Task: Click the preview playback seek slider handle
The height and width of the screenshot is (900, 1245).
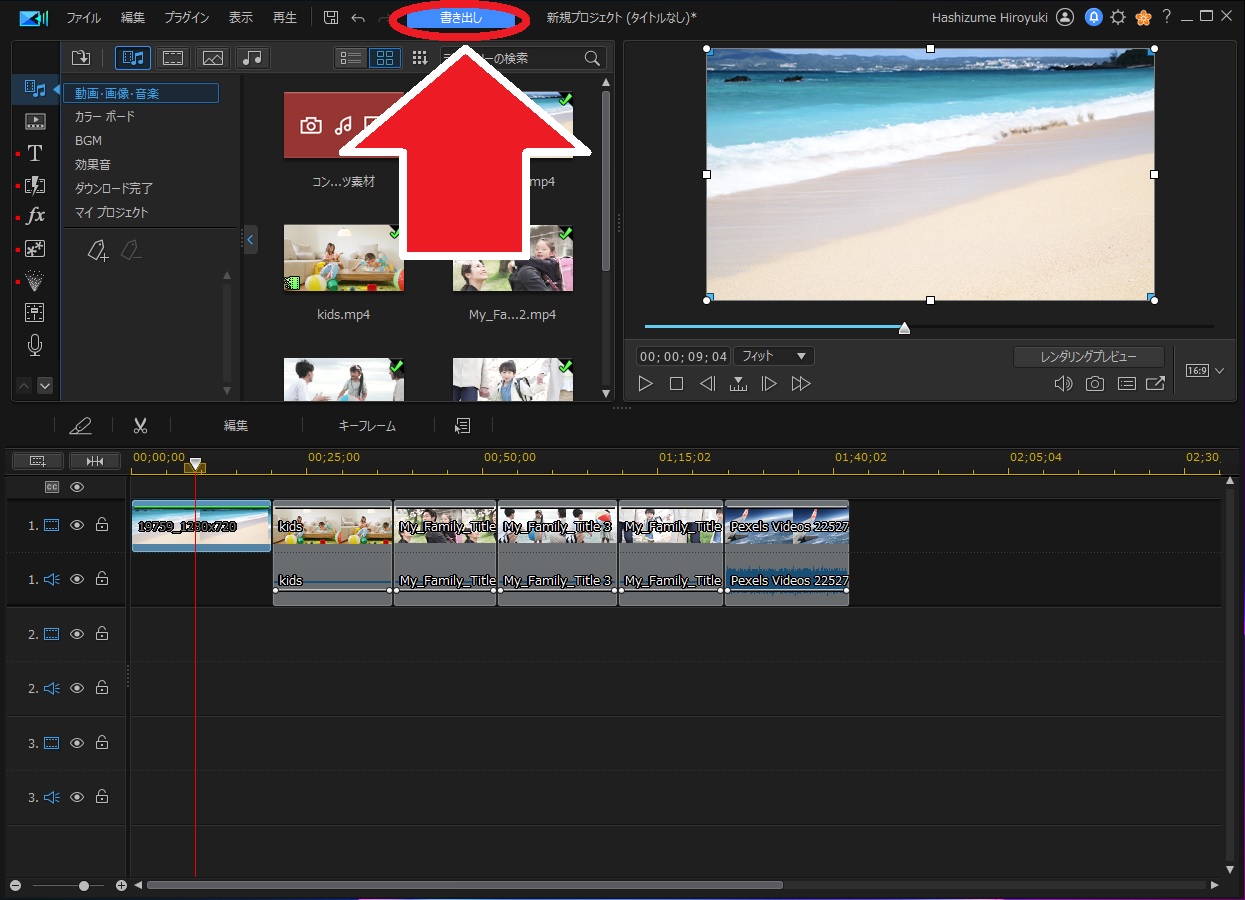Action: point(904,328)
